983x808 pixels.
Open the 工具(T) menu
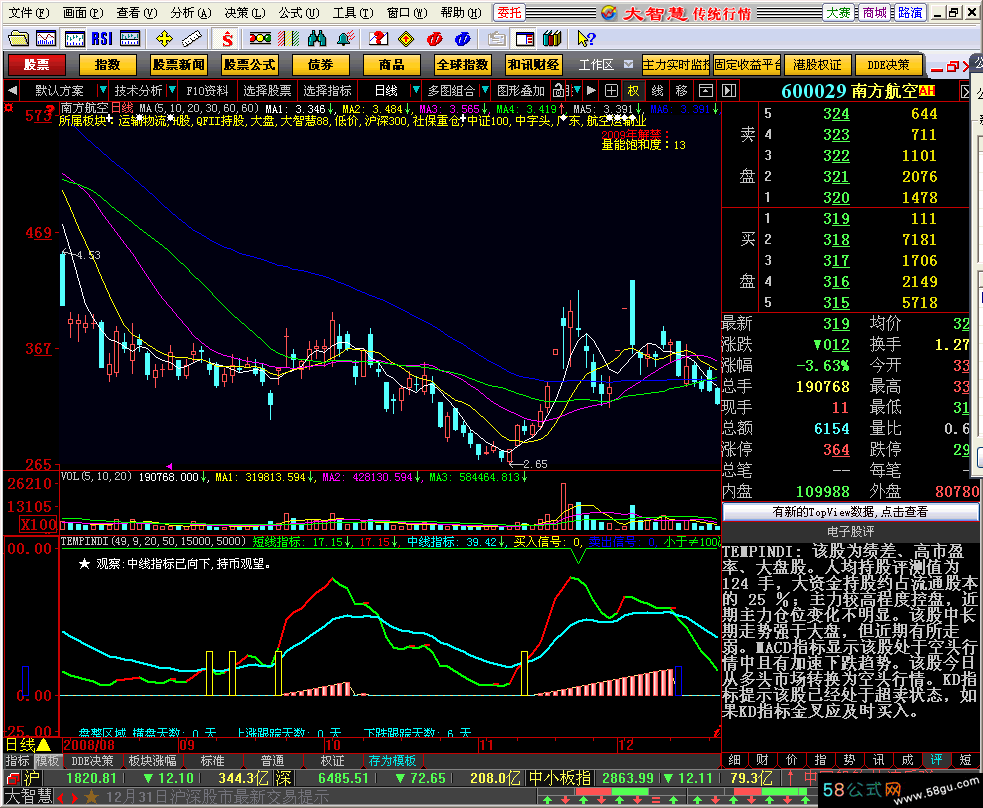point(353,13)
